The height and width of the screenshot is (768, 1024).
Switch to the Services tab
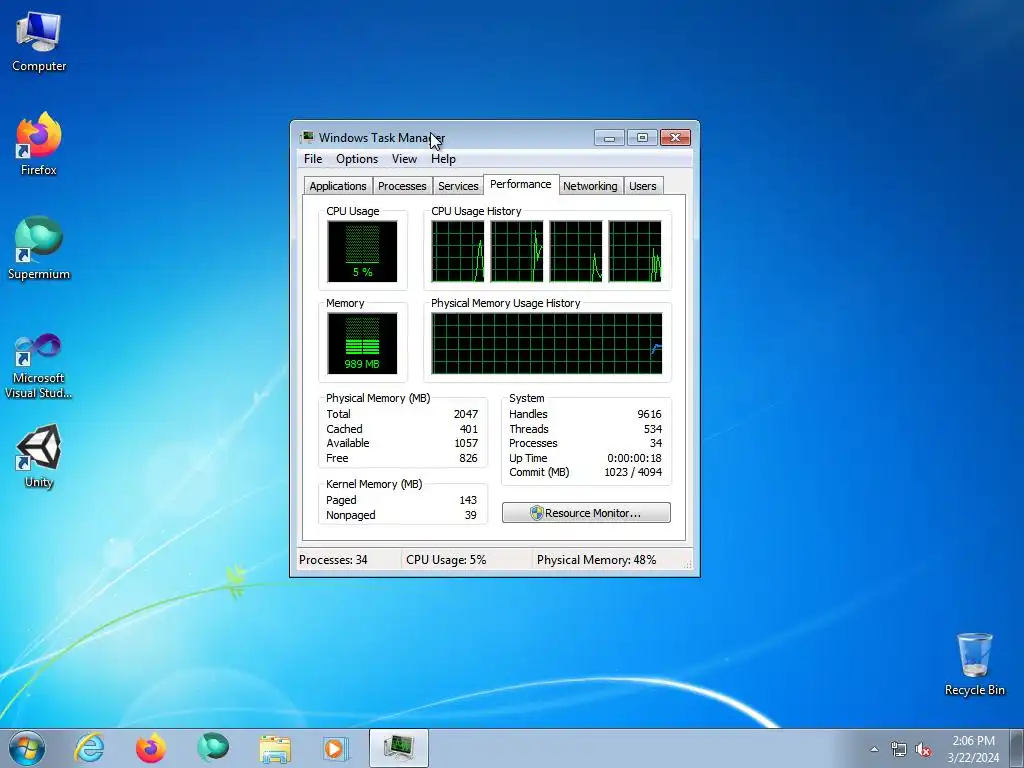point(458,186)
